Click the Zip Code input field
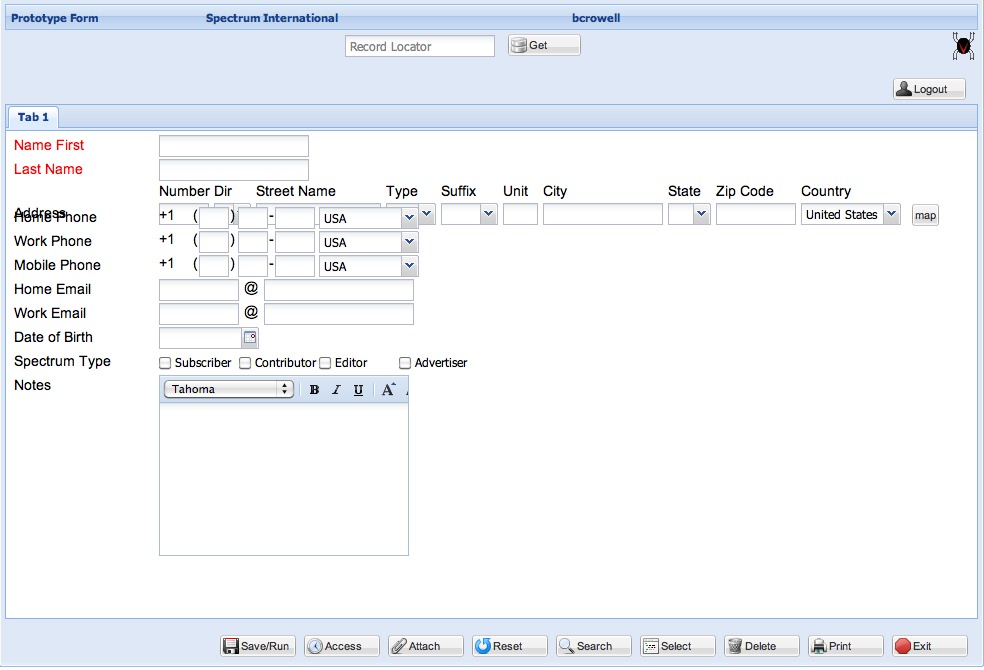984x670 pixels. pos(756,214)
